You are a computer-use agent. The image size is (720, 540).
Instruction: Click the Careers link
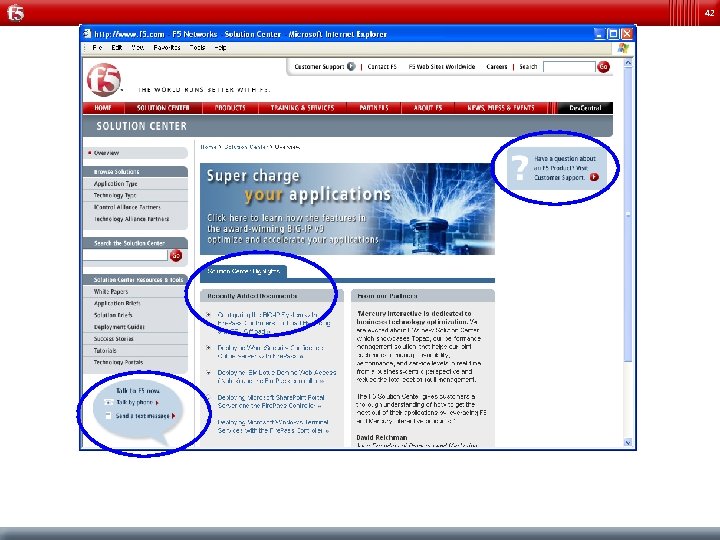[x=497, y=67]
